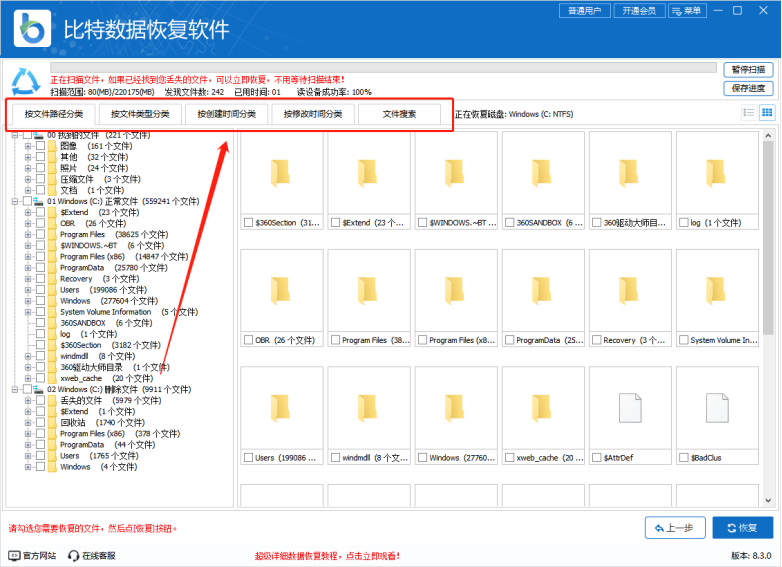This screenshot has height=567, width=782.
Task: Open the 360SANDBOX folder icon in grid
Action: pyautogui.click(x=542, y=173)
